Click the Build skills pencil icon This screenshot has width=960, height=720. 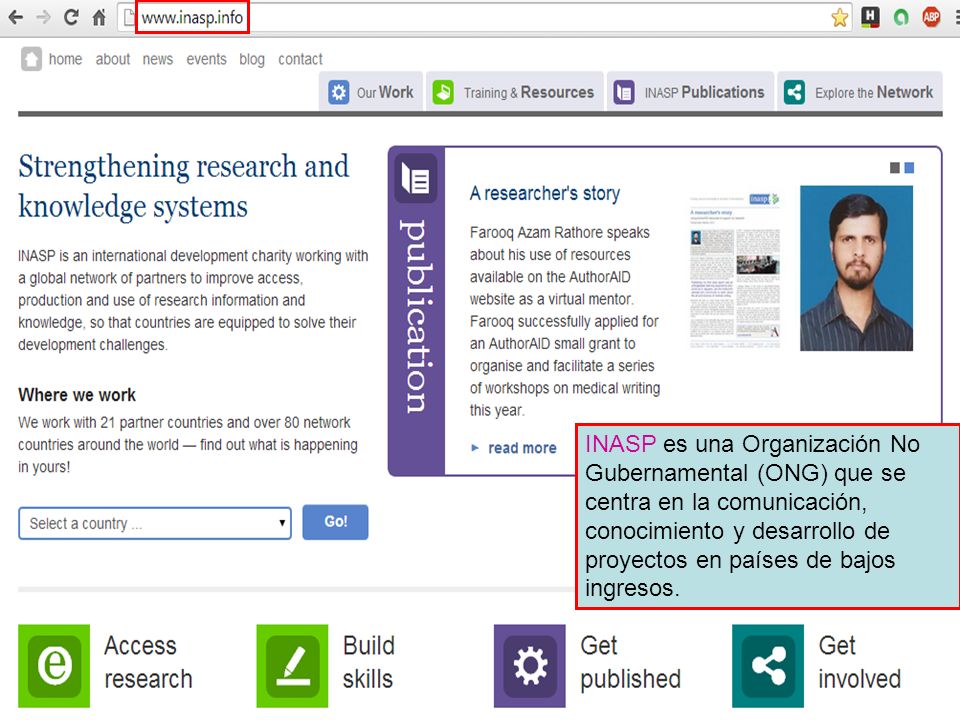(292, 666)
